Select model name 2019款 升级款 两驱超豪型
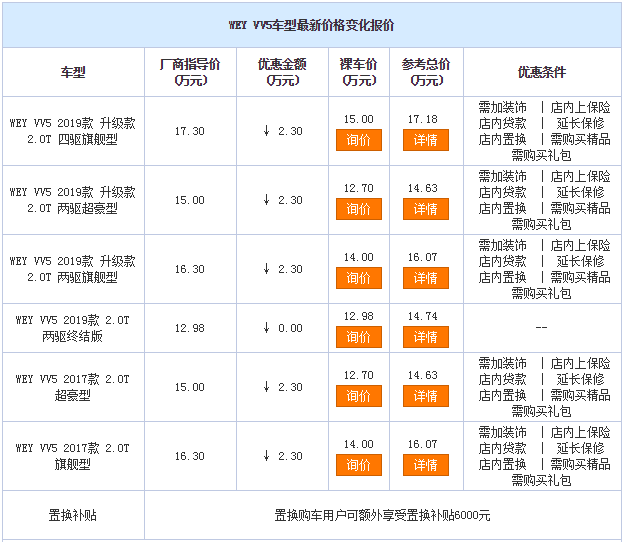 point(72,200)
